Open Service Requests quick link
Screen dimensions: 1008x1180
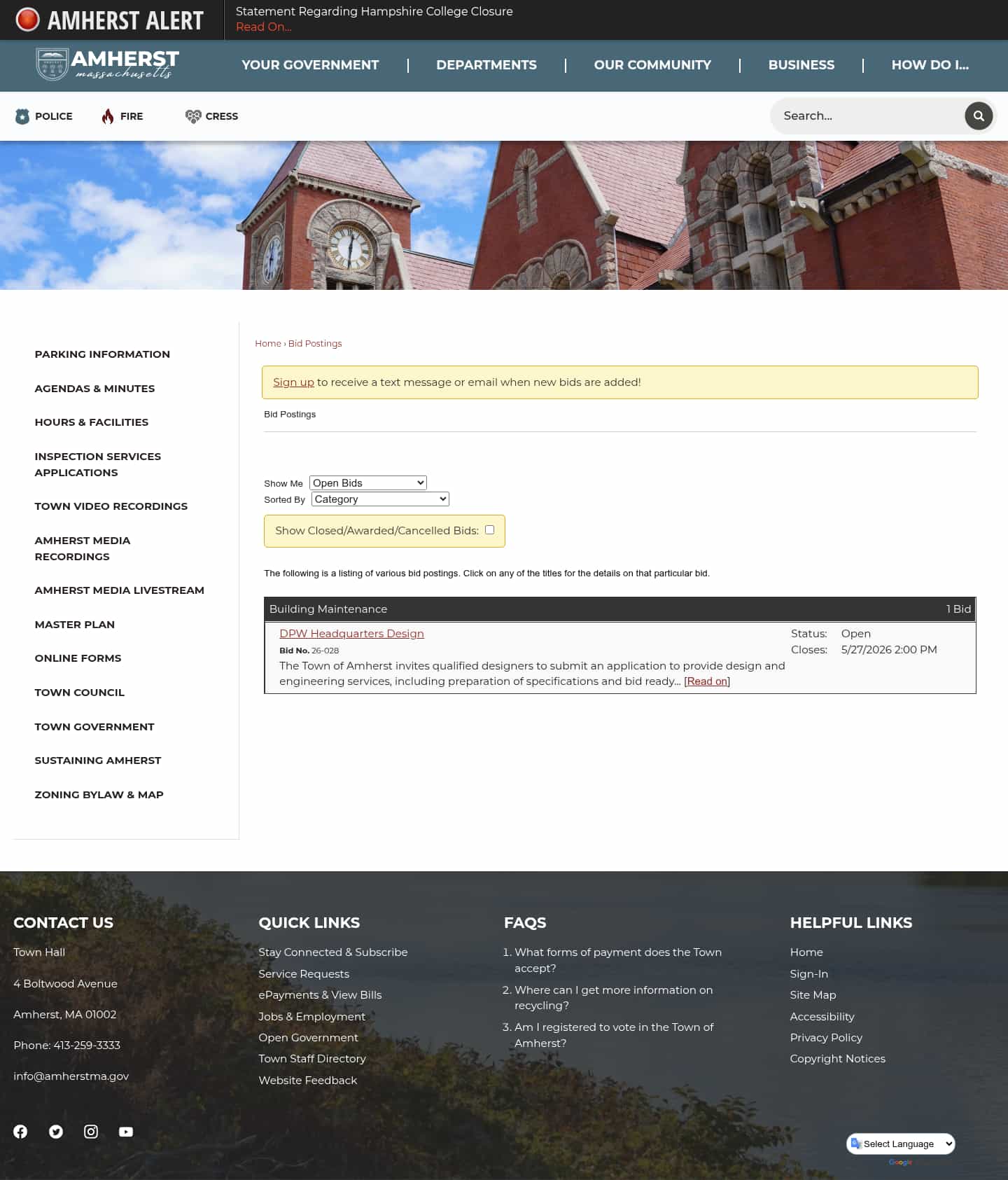pos(304,974)
